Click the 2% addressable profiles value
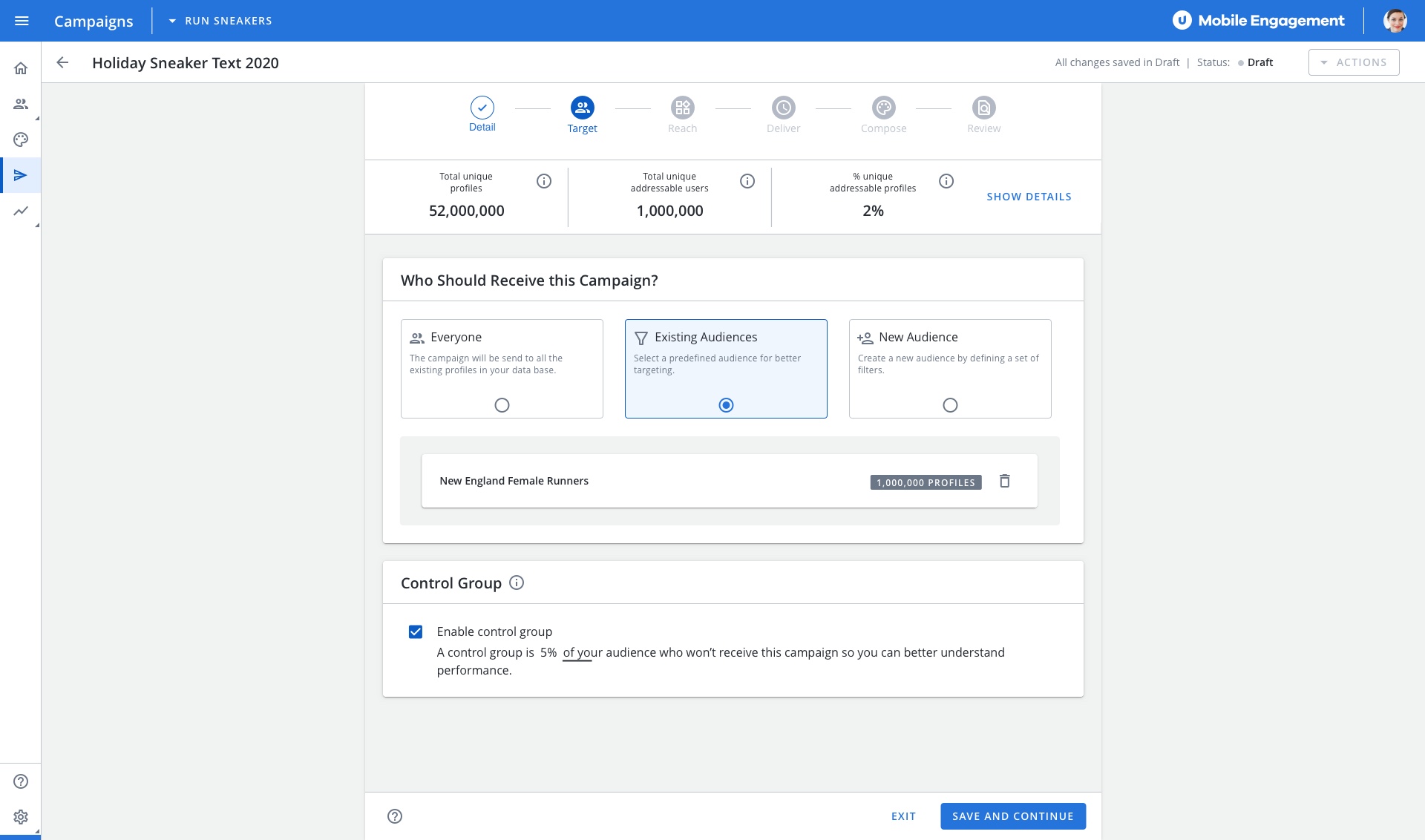 coord(873,211)
